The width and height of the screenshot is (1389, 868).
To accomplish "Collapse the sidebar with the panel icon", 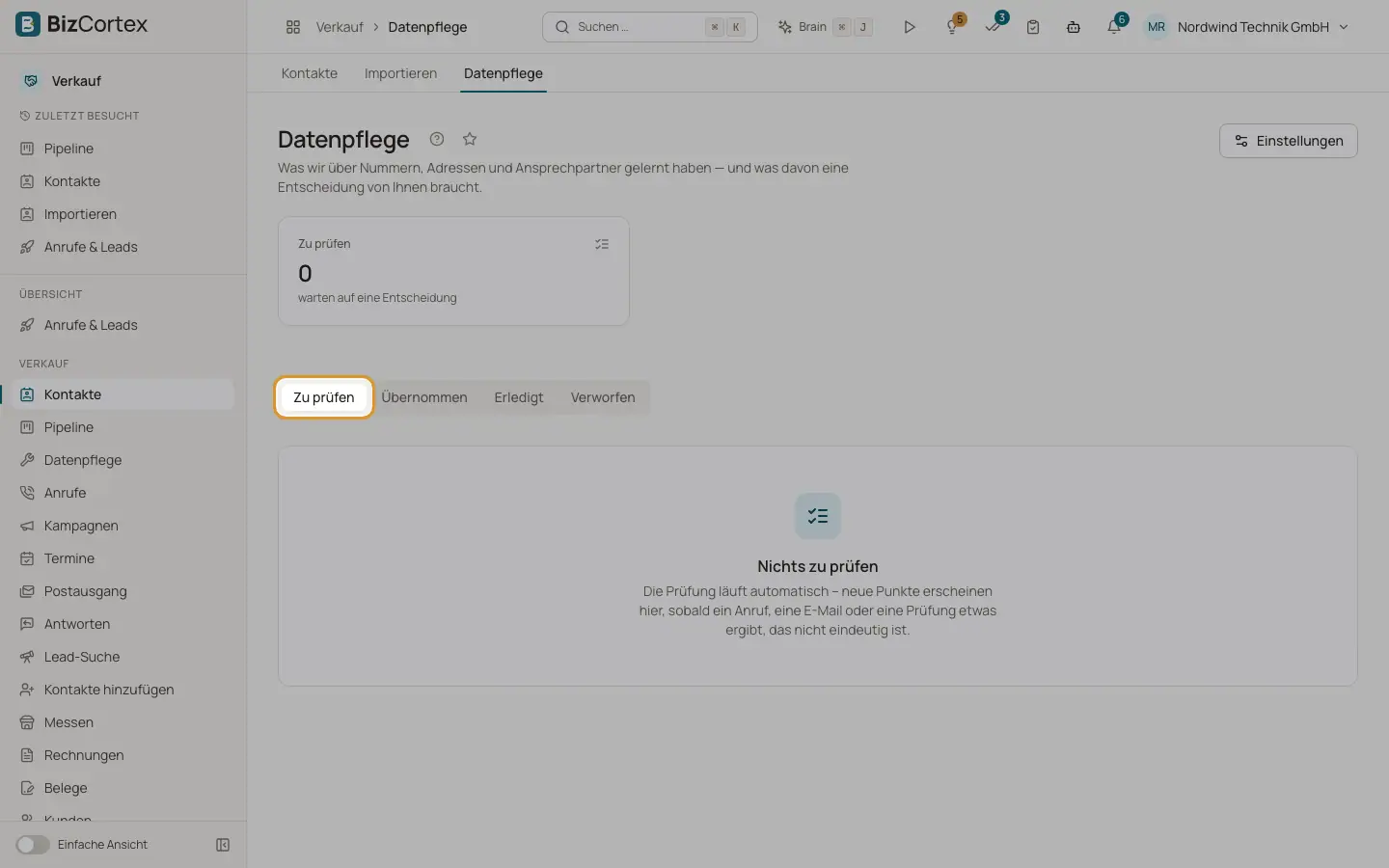I will tap(223, 845).
